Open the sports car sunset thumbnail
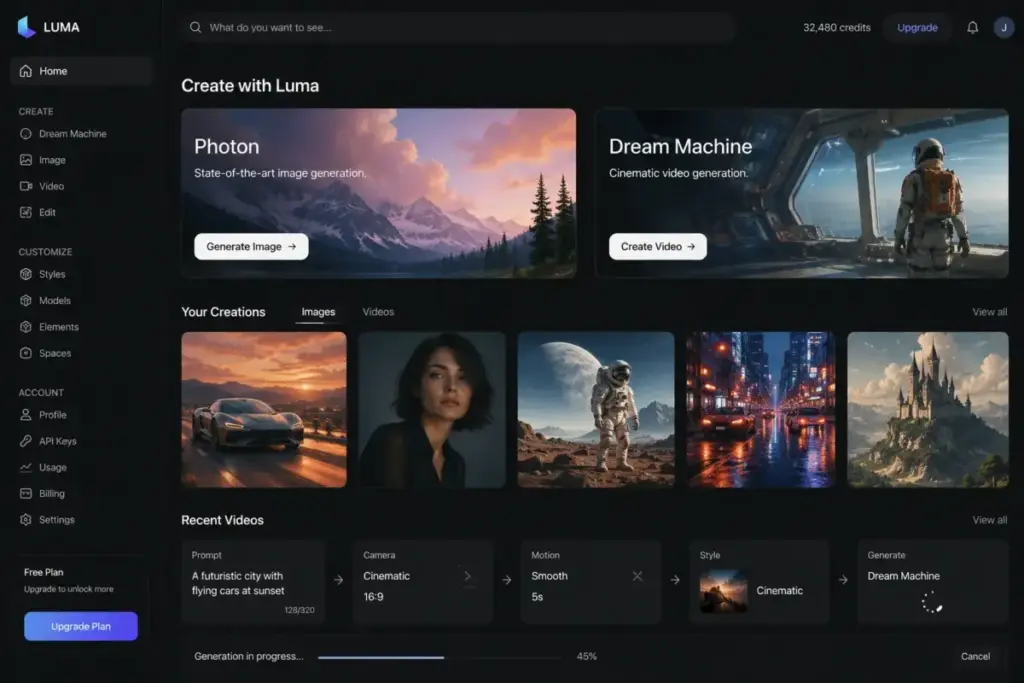 (264, 409)
